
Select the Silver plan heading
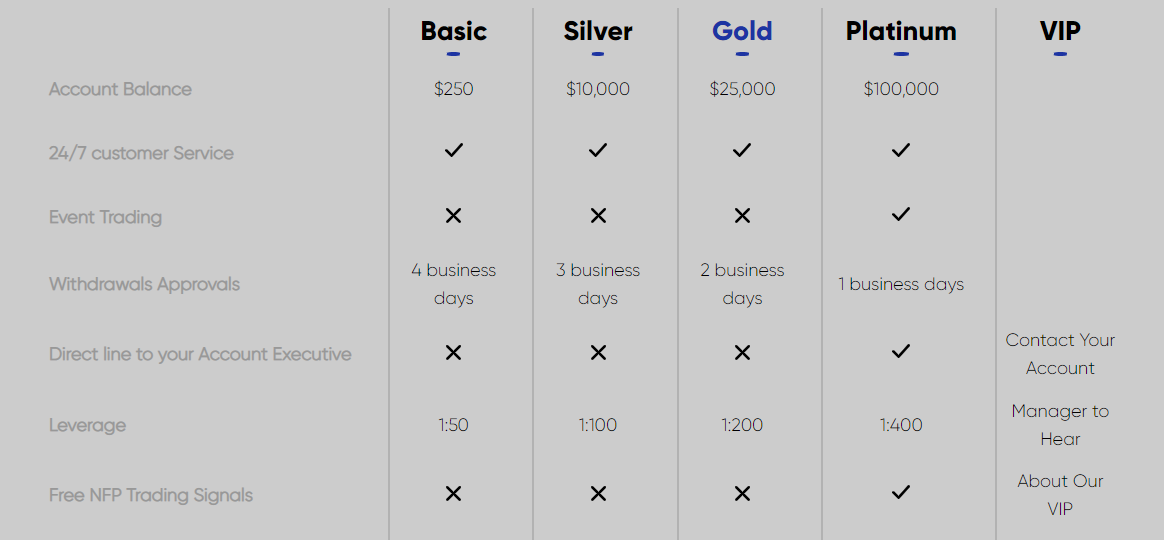click(598, 31)
